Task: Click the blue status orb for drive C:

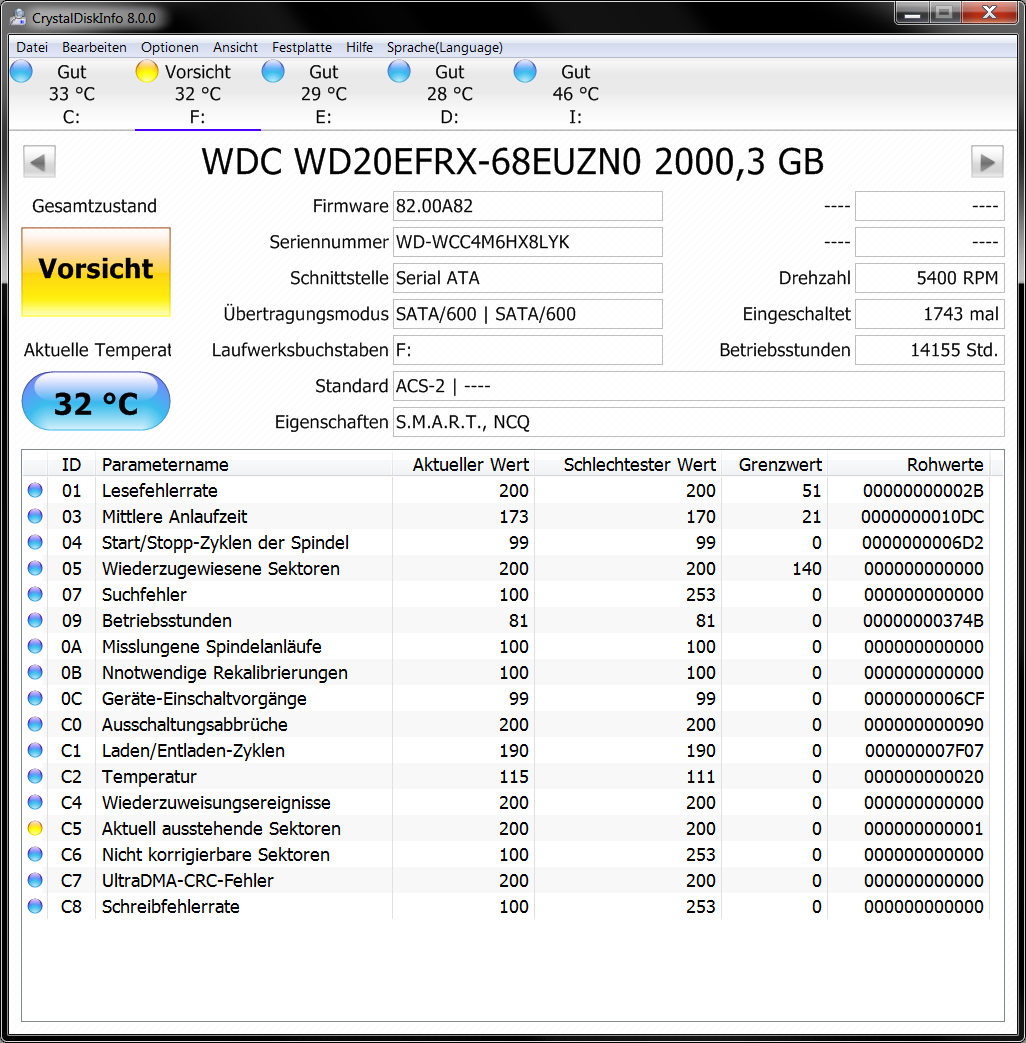Action: tap(21, 71)
